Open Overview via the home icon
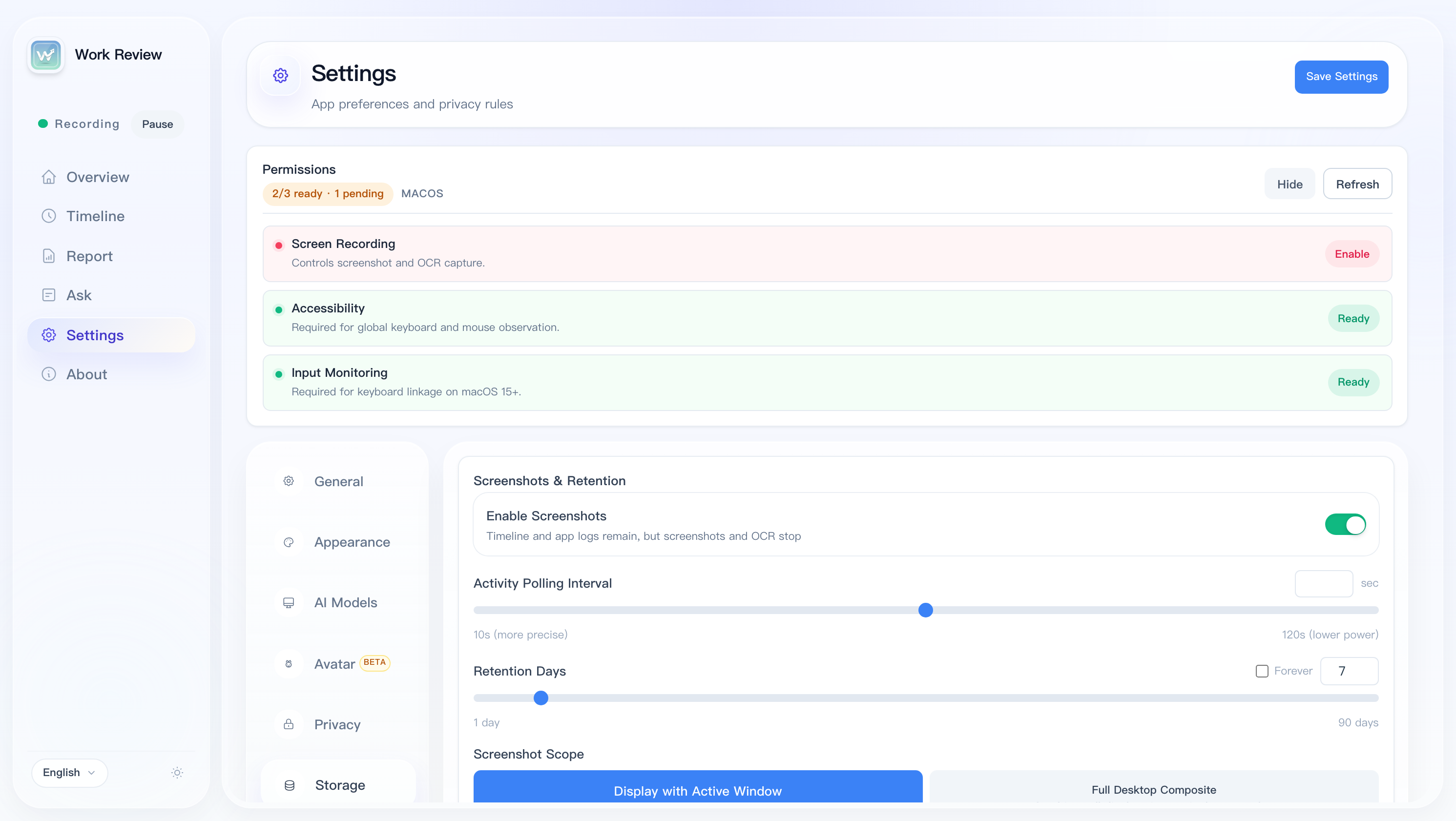Image resolution: width=1456 pixels, height=821 pixels. point(49,177)
